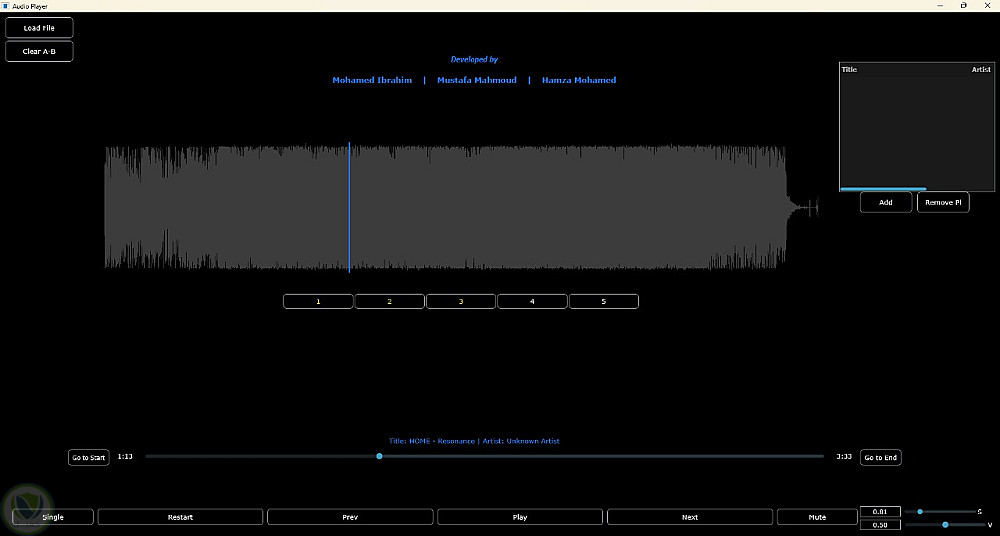Minimize the Audio Player window

click(941, 6)
